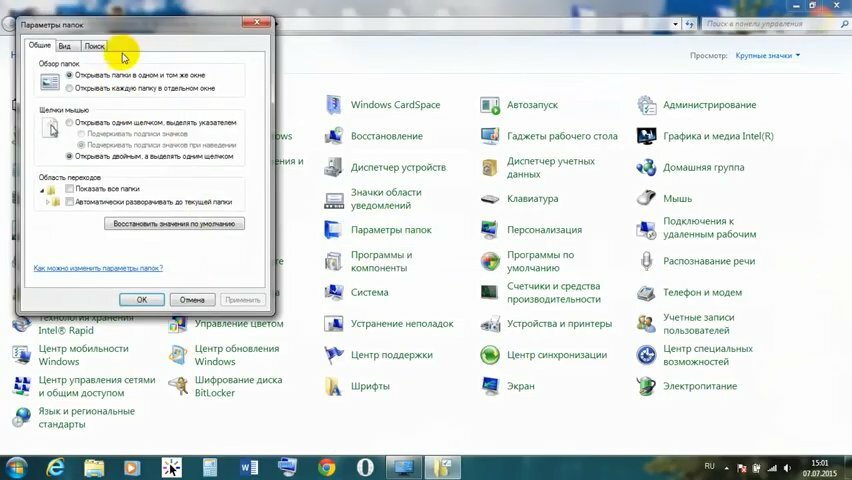The width and height of the screenshot is (852, 480).
Task: Select Открывать двойным, а выделять одним щелчком
Action: click(70, 157)
